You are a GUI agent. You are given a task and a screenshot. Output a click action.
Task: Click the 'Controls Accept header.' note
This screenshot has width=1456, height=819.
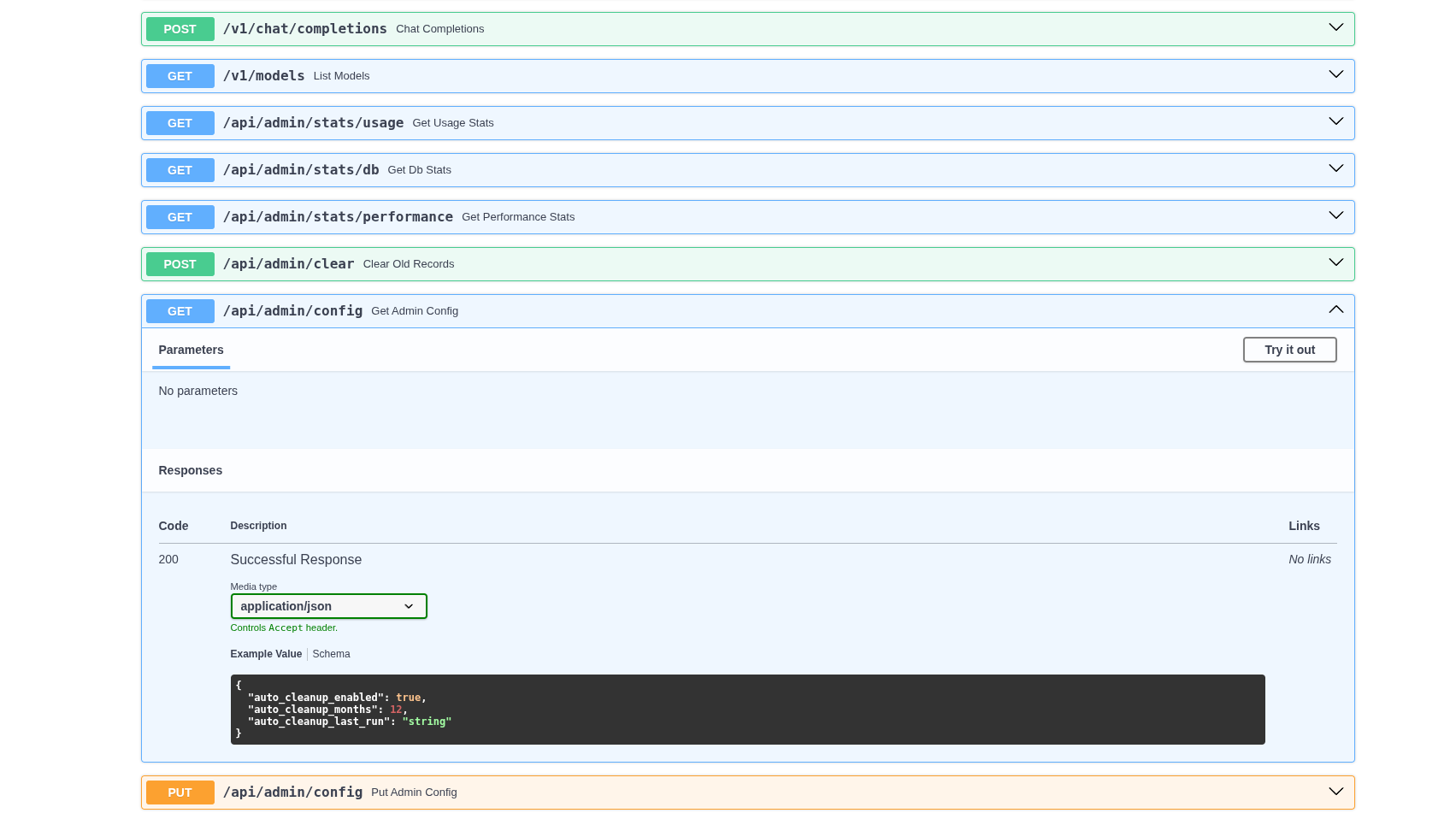click(x=284, y=628)
